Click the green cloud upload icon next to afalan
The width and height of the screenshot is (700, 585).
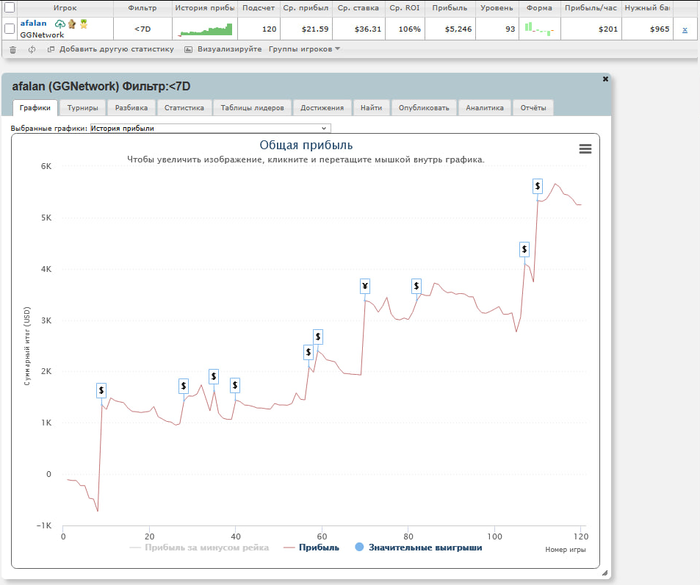tap(60, 24)
